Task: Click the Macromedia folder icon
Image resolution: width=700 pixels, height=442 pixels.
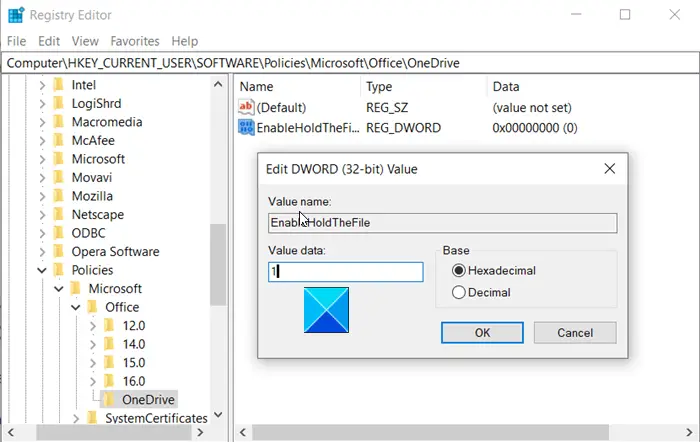Action: 58,122
